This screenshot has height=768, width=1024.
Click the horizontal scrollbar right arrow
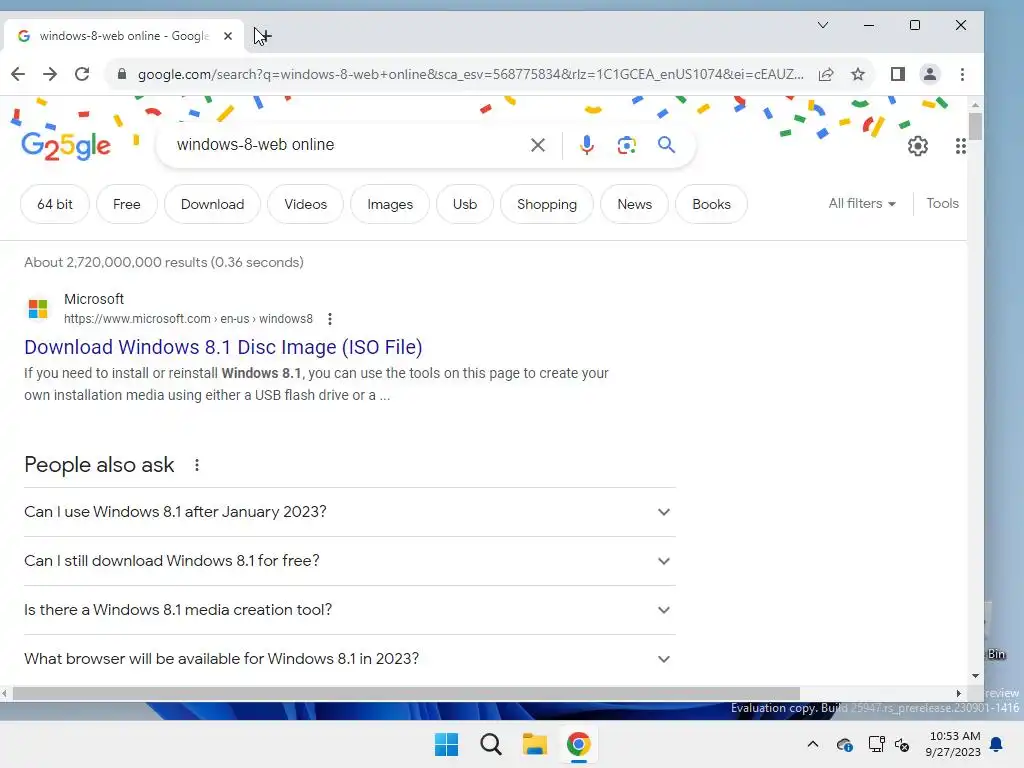[x=959, y=694]
